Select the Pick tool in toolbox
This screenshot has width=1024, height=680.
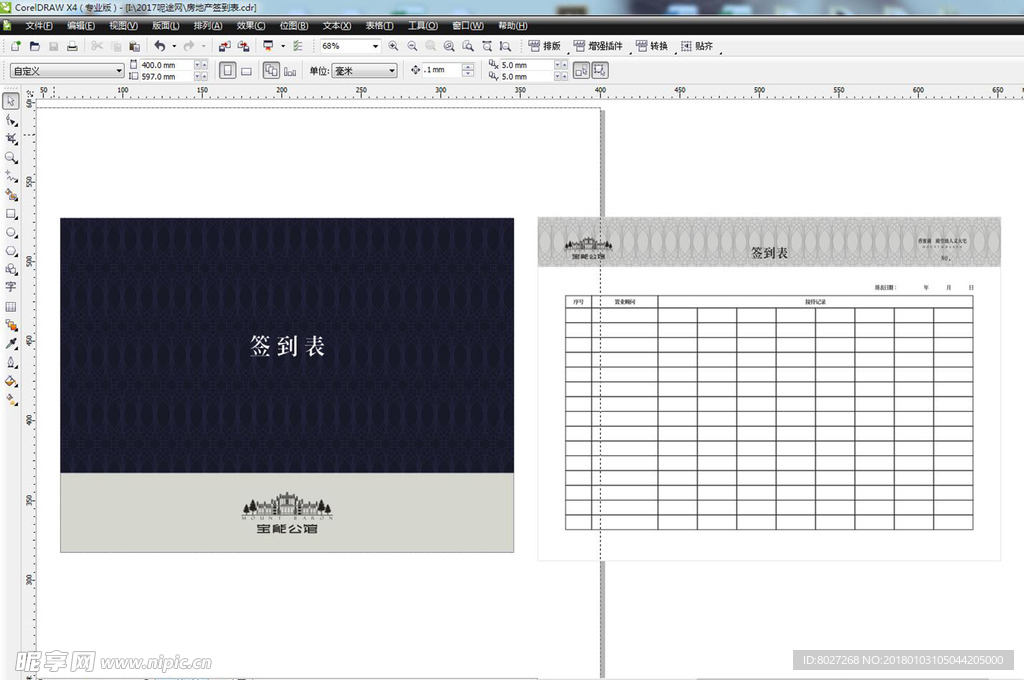(x=11, y=101)
